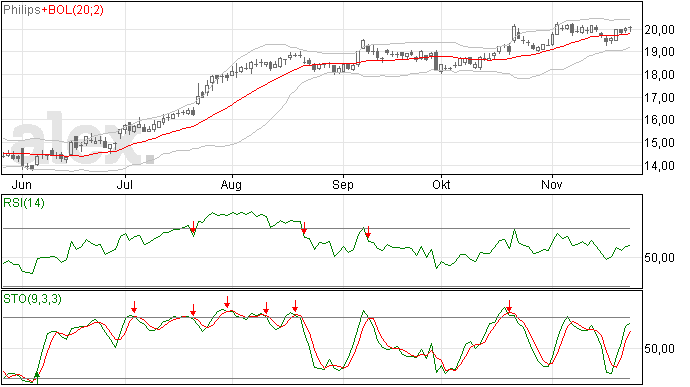The width and height of the screenshot is (690, 387).
Task: Select the +BOL(20;2) indicator label
Action: tap(73, 10)
